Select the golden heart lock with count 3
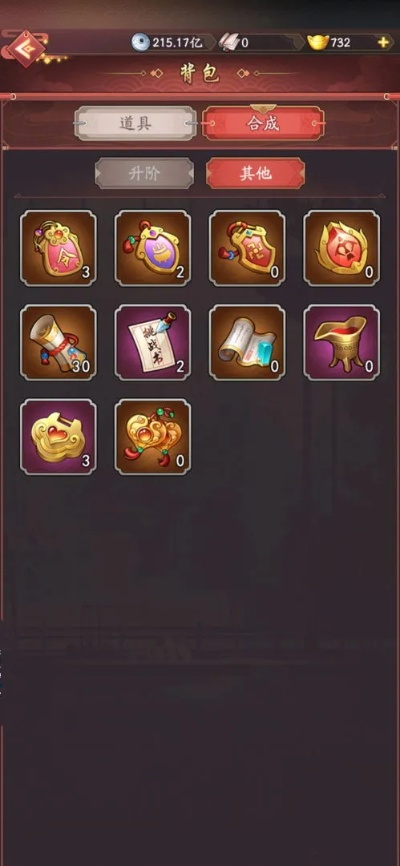The width and height of the screenshot is (400, 866). click(x=58, y=437)
